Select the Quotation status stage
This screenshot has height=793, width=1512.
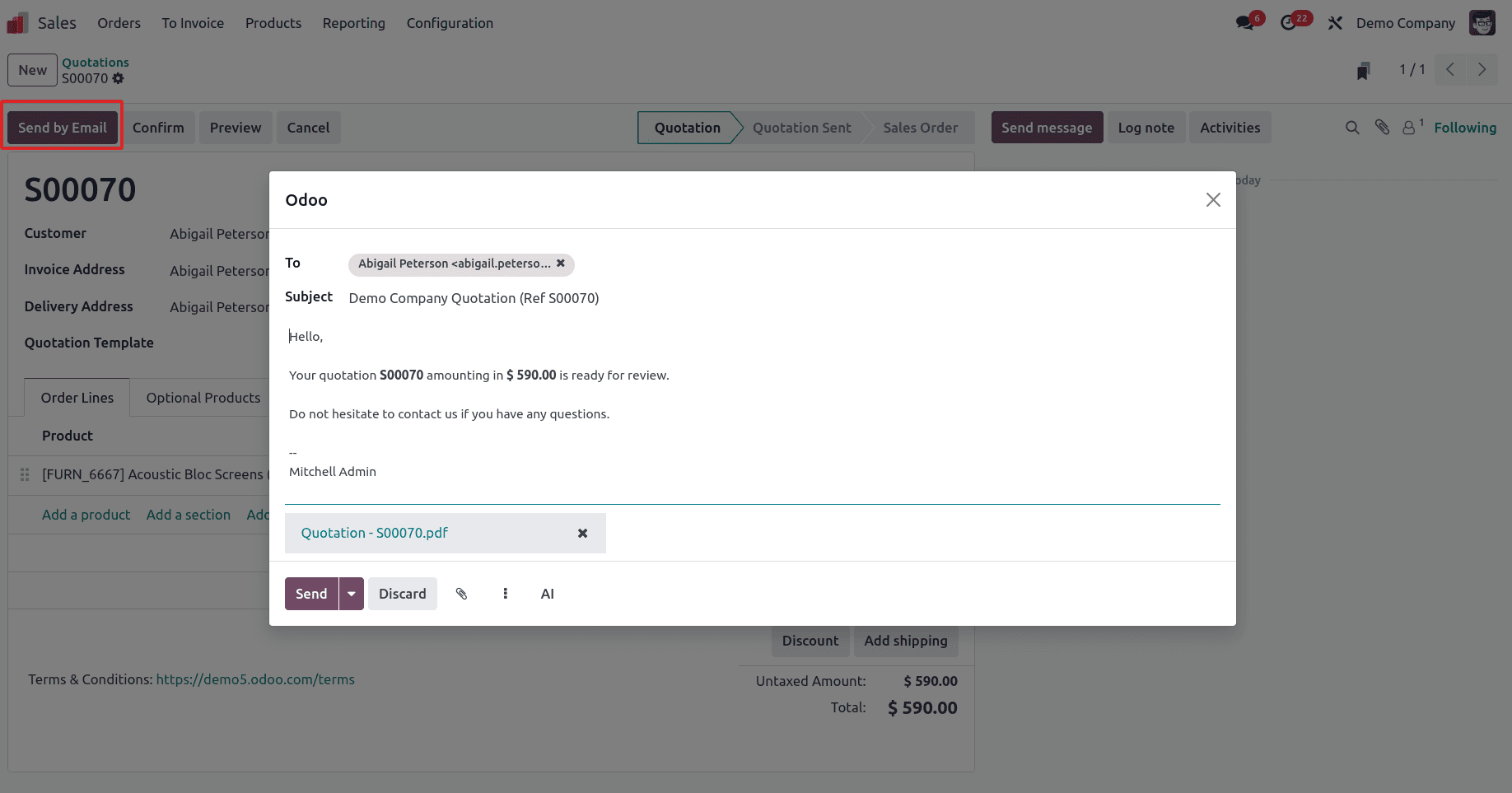pos(688,128)
